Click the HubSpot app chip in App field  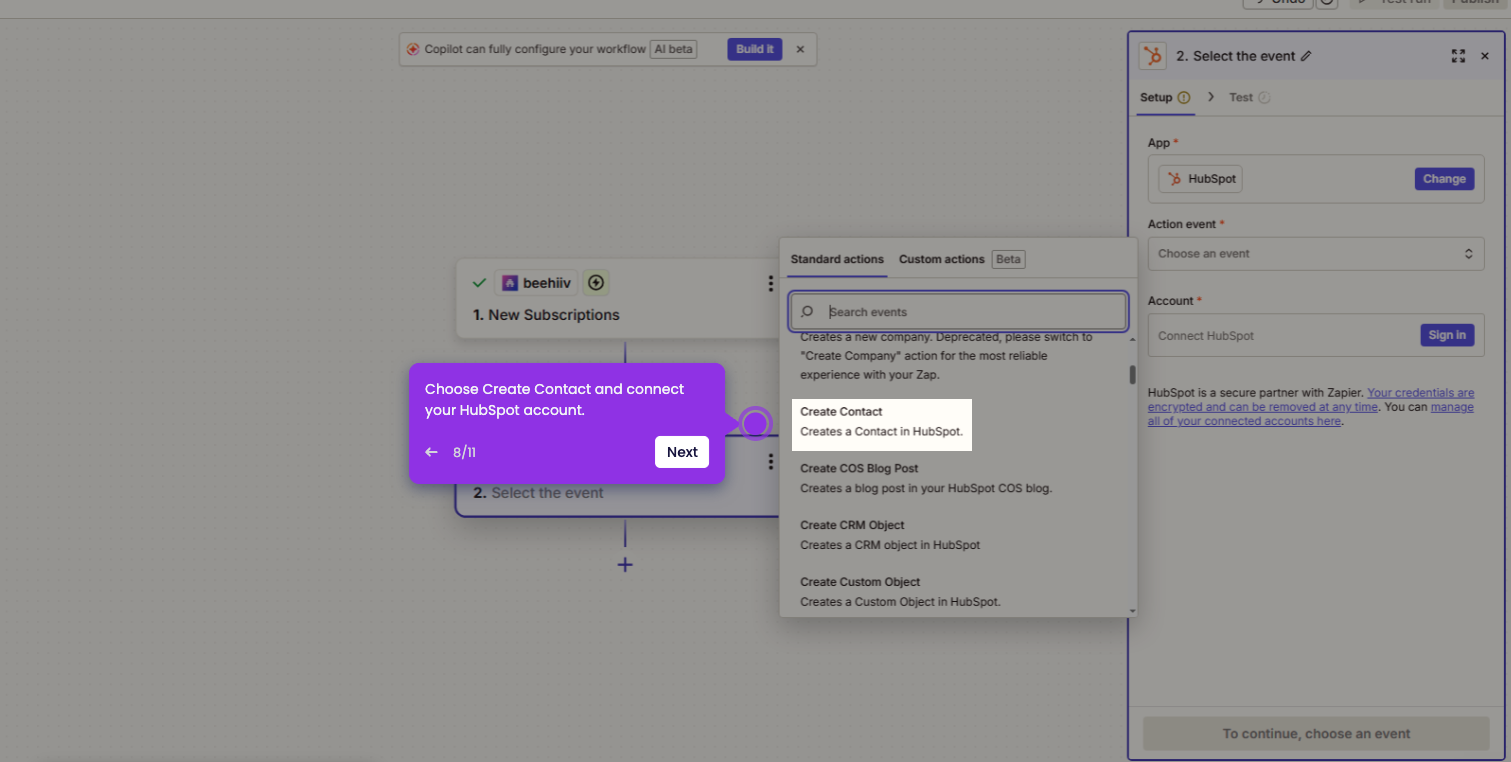click(x=1201, y=179)
